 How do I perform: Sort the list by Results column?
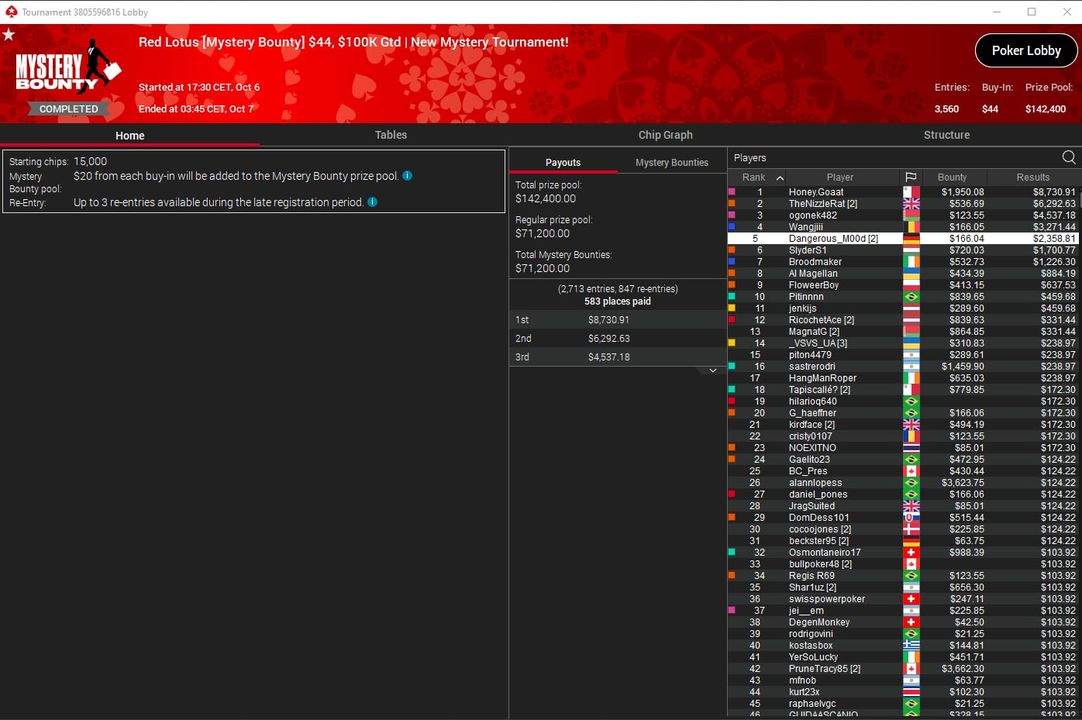pos(1032,177)
